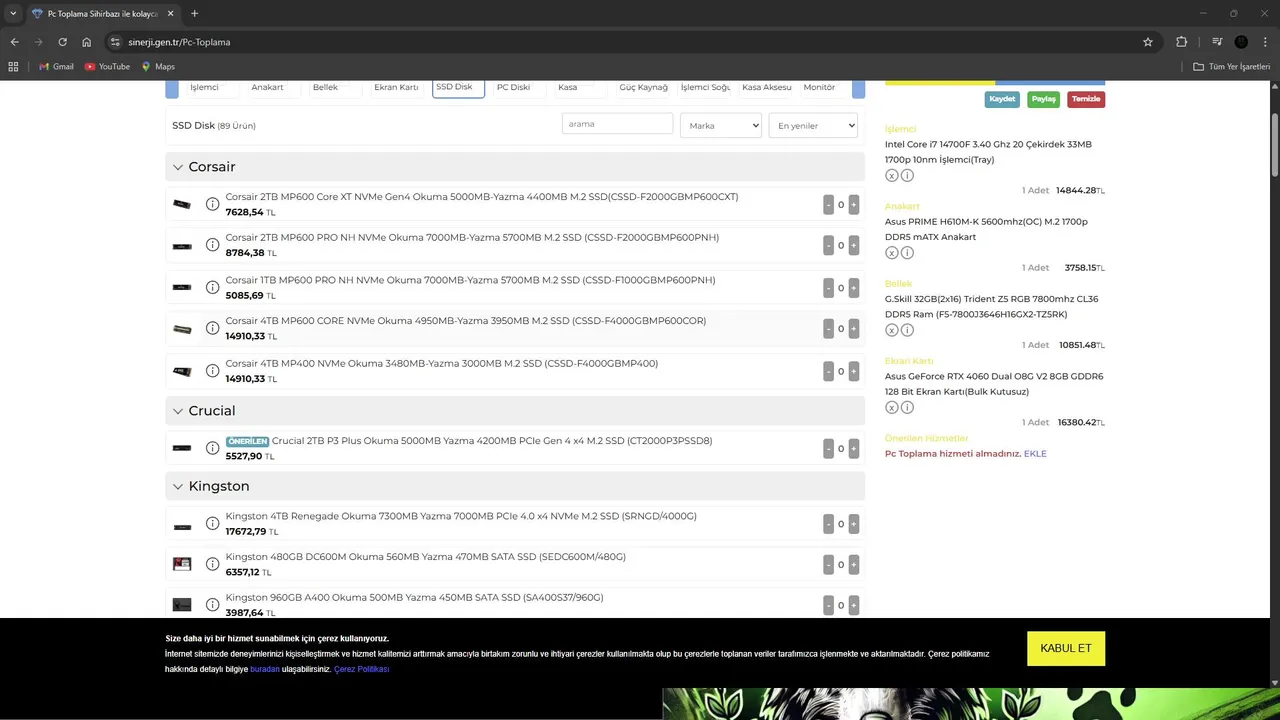The width and height of the screenshot is (1280, 720).
Task: Increase quantity of Kingston 960GB A400
Action: click(x=853, y=605)
